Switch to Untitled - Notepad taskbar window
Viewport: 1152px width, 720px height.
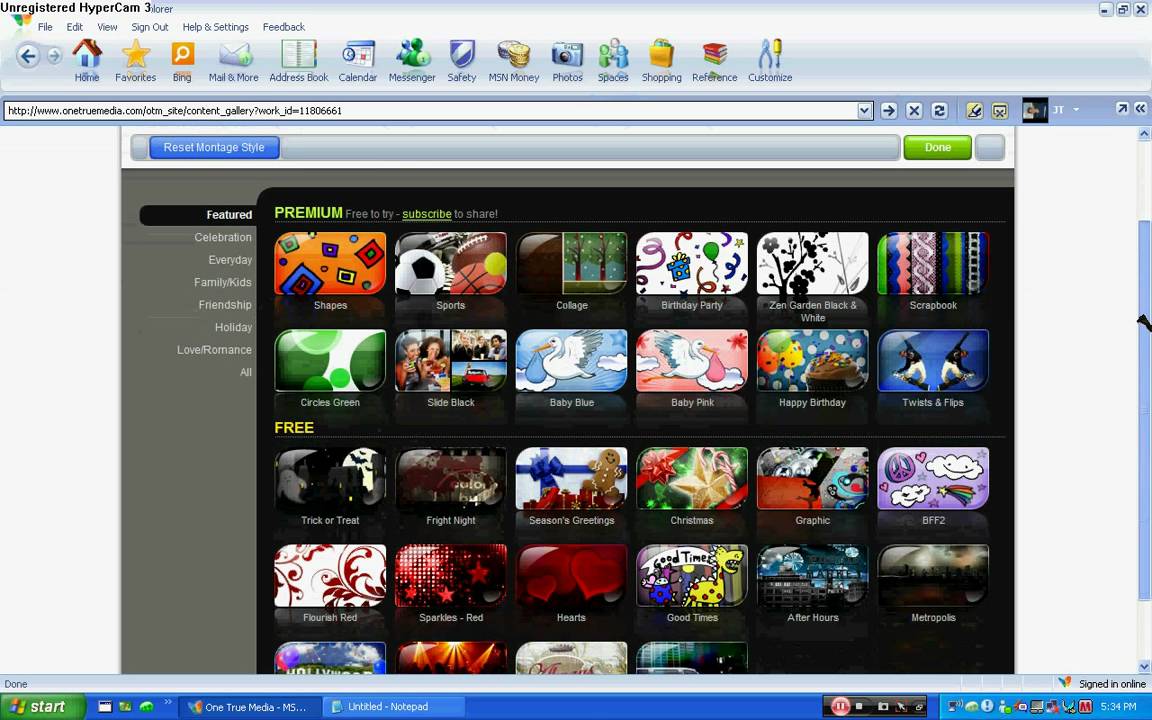pos(394,707)
